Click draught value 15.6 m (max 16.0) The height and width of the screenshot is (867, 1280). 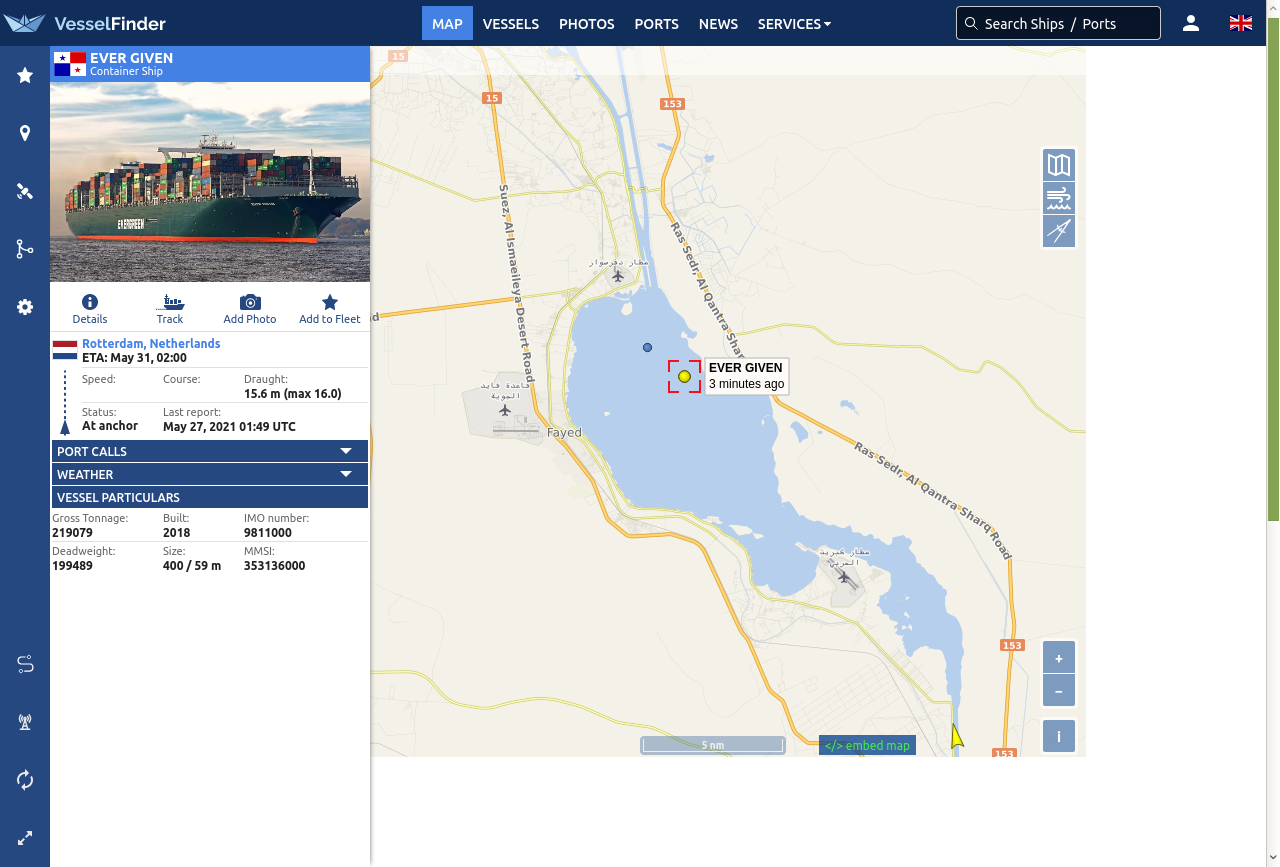(293, 394)
